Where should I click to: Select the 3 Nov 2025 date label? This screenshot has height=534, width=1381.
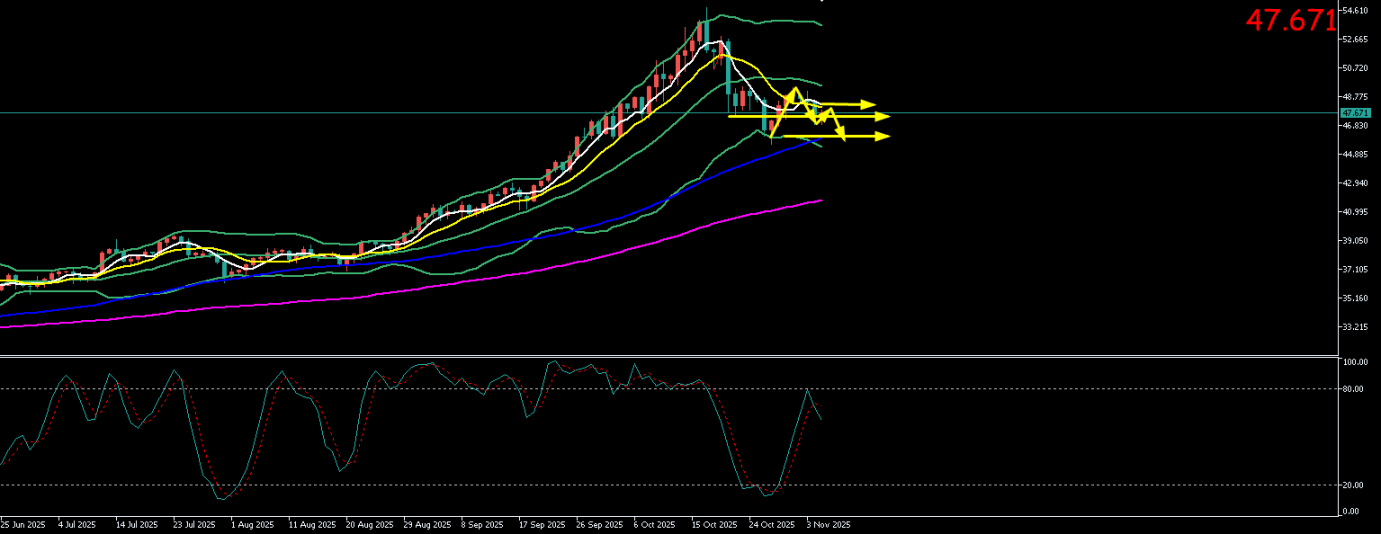(828, 524)
